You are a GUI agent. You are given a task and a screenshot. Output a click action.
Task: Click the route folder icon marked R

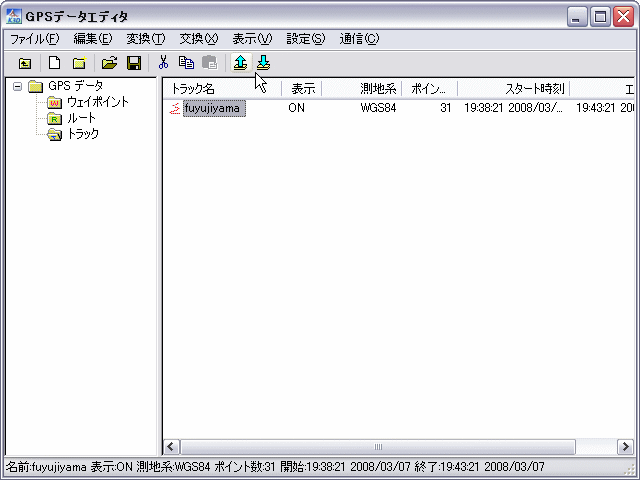[x=54, y=119]
